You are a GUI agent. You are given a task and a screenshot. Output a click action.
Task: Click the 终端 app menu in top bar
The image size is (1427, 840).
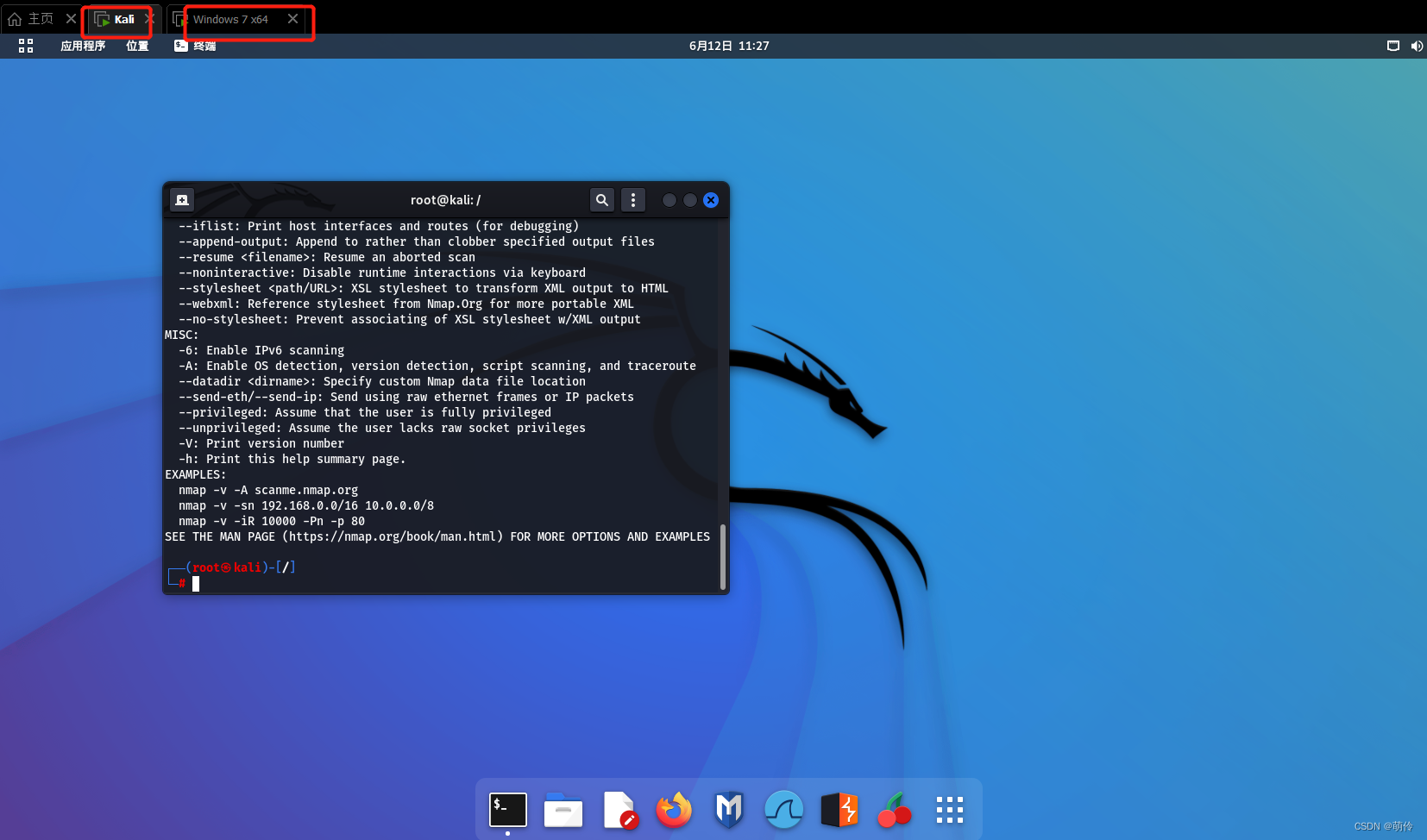(195, 46)
